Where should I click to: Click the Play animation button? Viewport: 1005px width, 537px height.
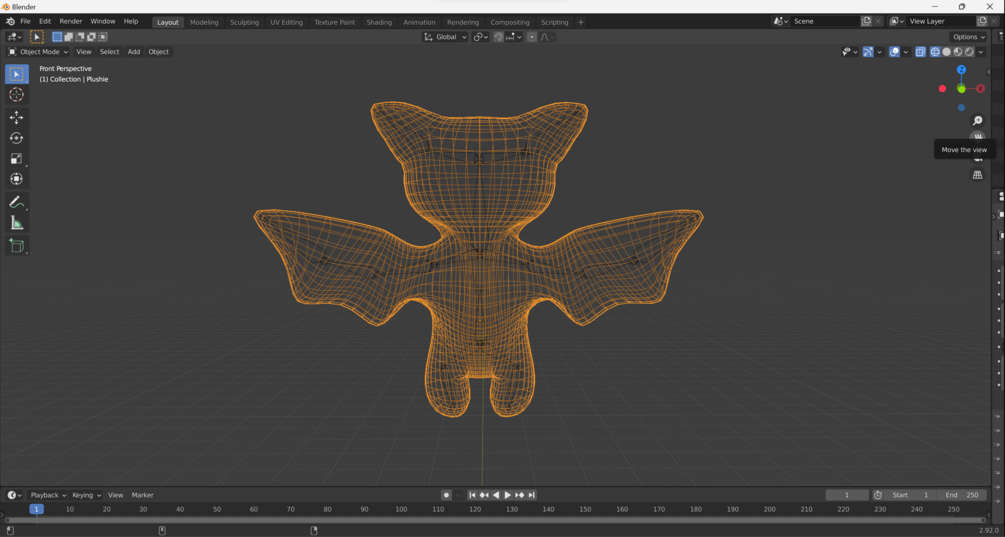click(508, 495)
